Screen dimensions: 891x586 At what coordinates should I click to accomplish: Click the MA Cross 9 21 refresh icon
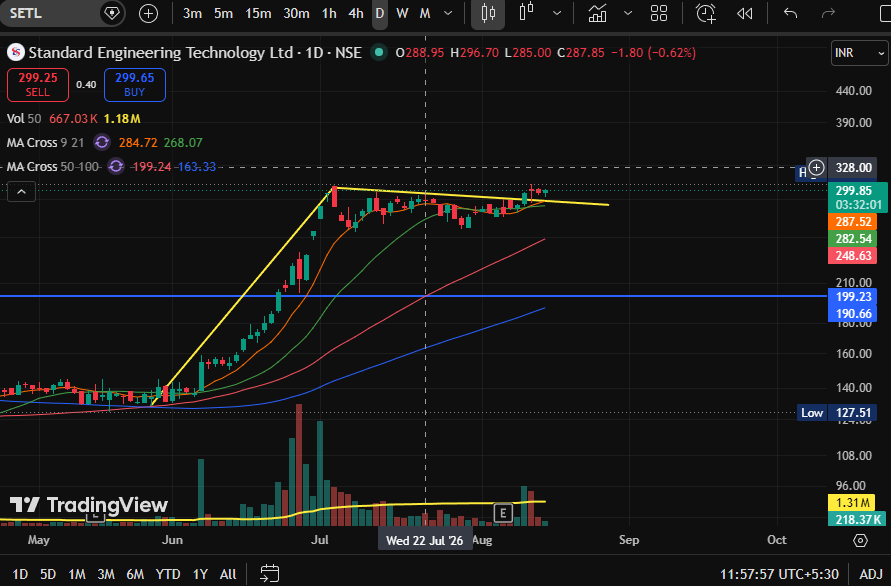(102, 142)
